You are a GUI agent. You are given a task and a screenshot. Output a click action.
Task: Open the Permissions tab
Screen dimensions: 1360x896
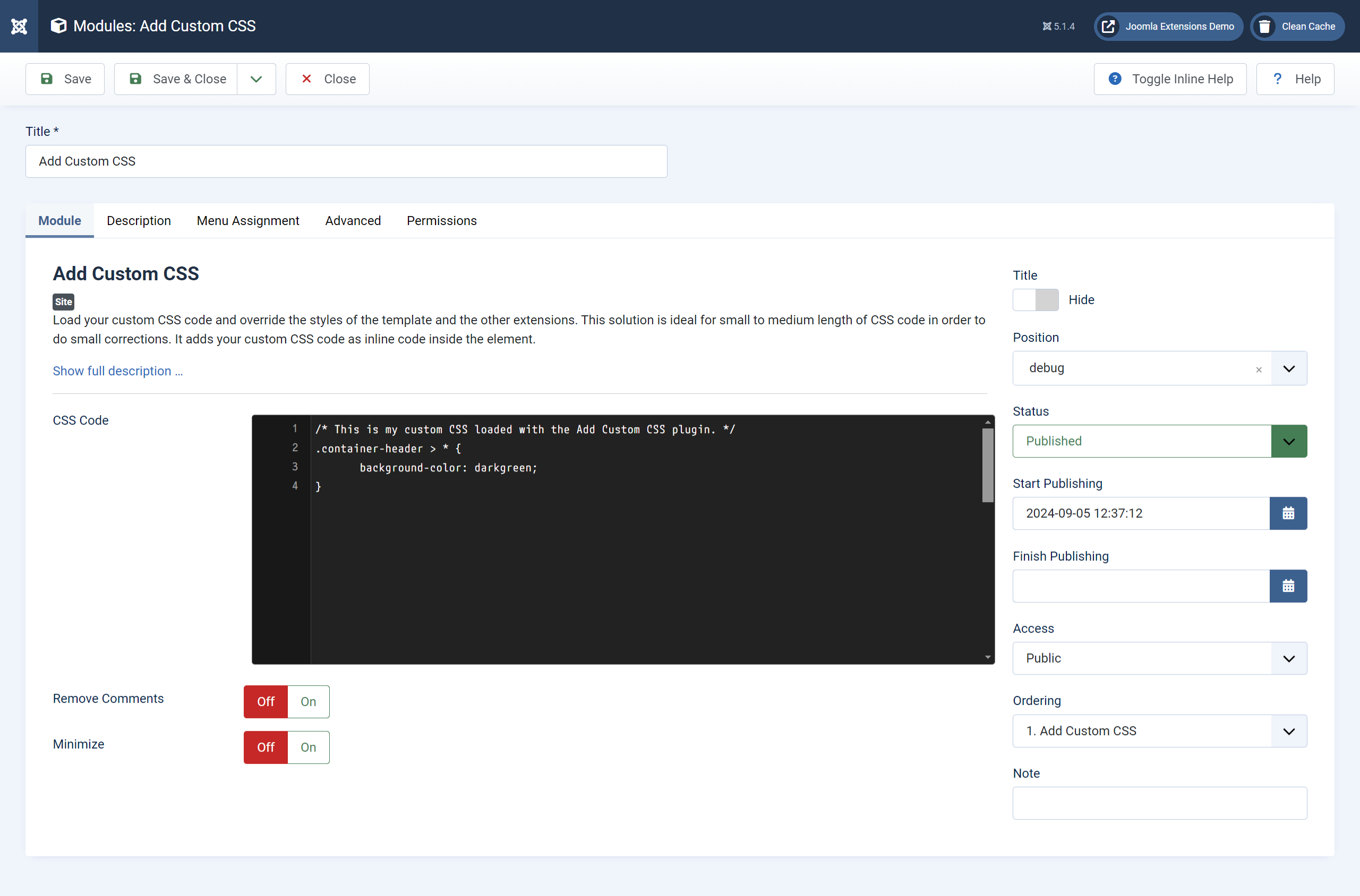(x=441, y=221)
